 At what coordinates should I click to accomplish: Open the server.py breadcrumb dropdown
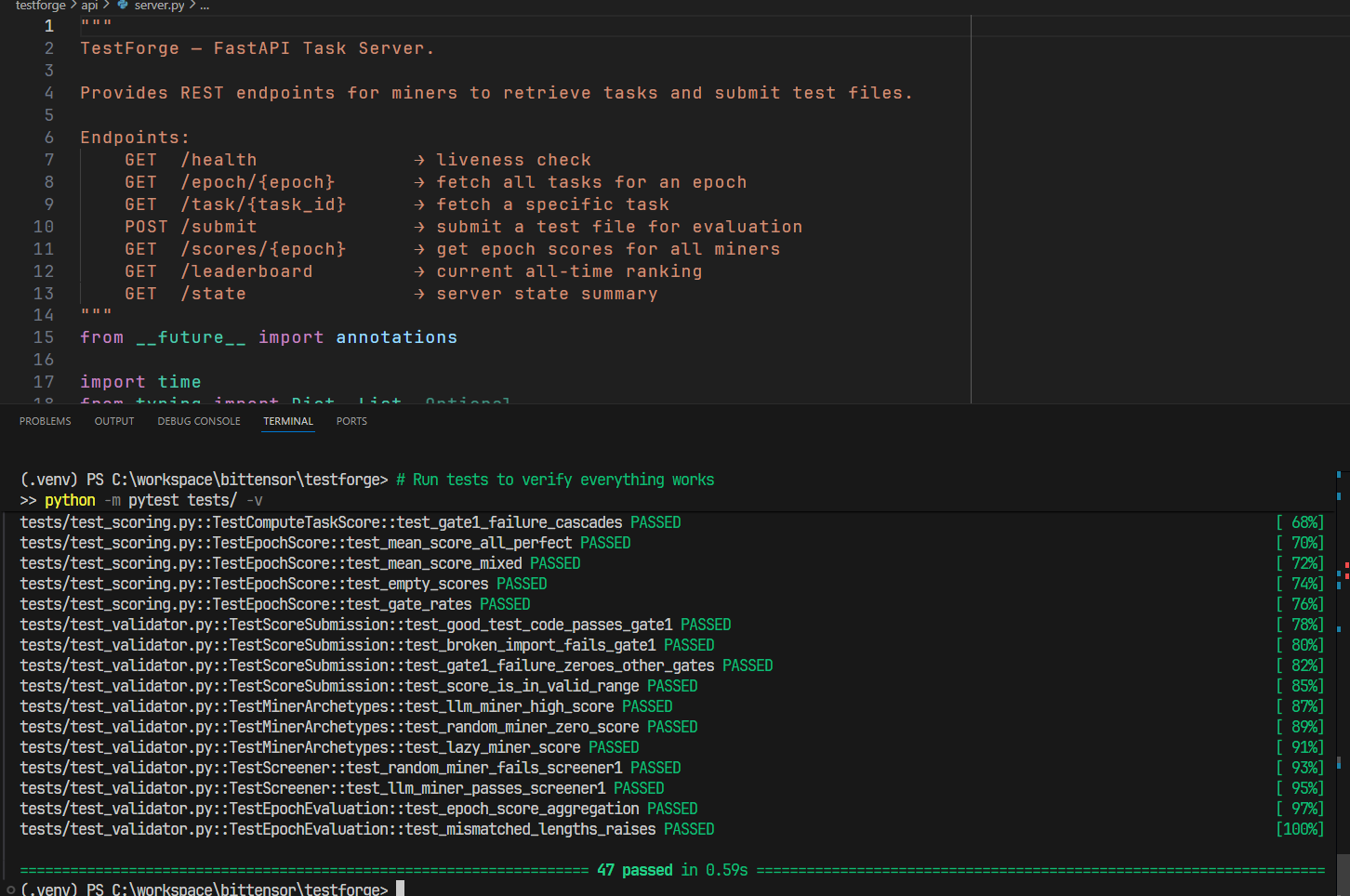tap(159, 6)
